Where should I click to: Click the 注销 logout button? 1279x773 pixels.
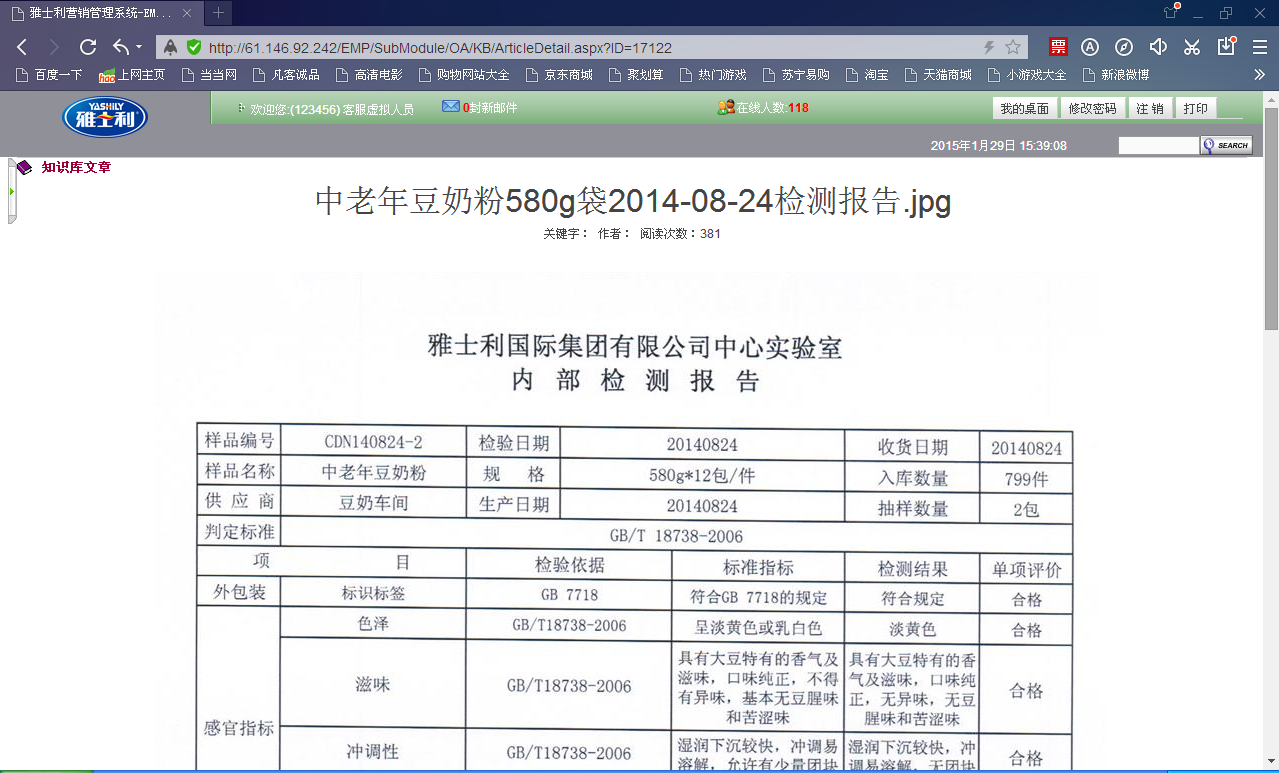pos(1150,108)
